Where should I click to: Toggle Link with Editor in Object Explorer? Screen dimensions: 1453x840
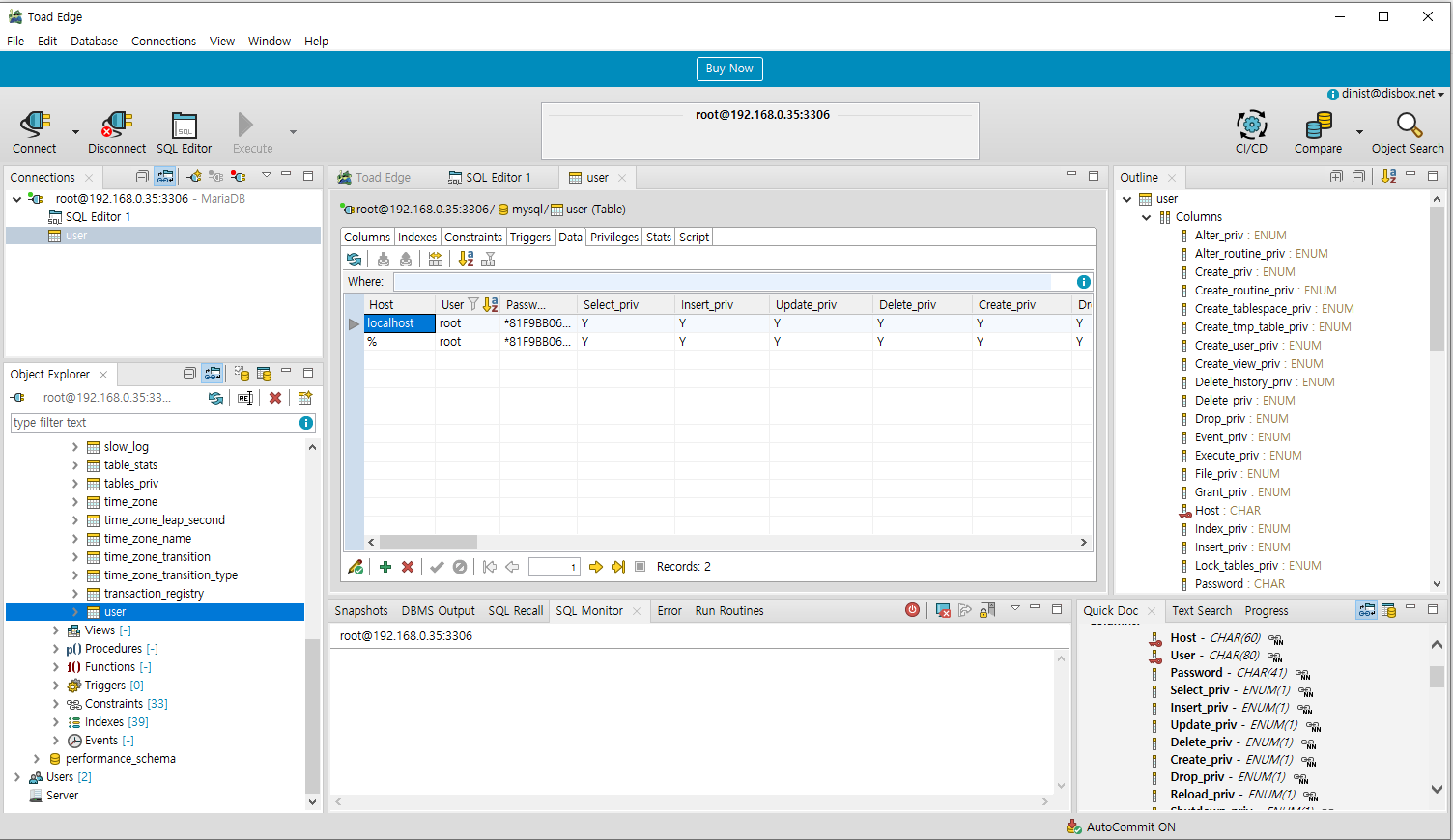click(213, 374)
